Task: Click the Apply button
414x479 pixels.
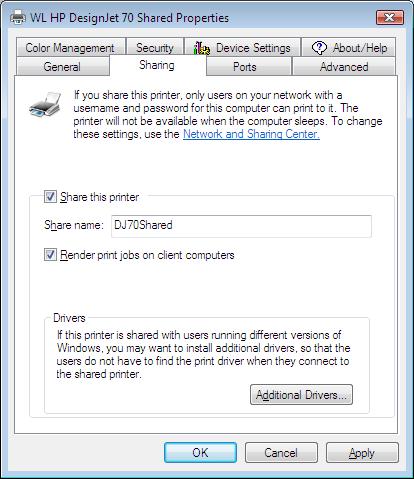Action: (362, 453)
